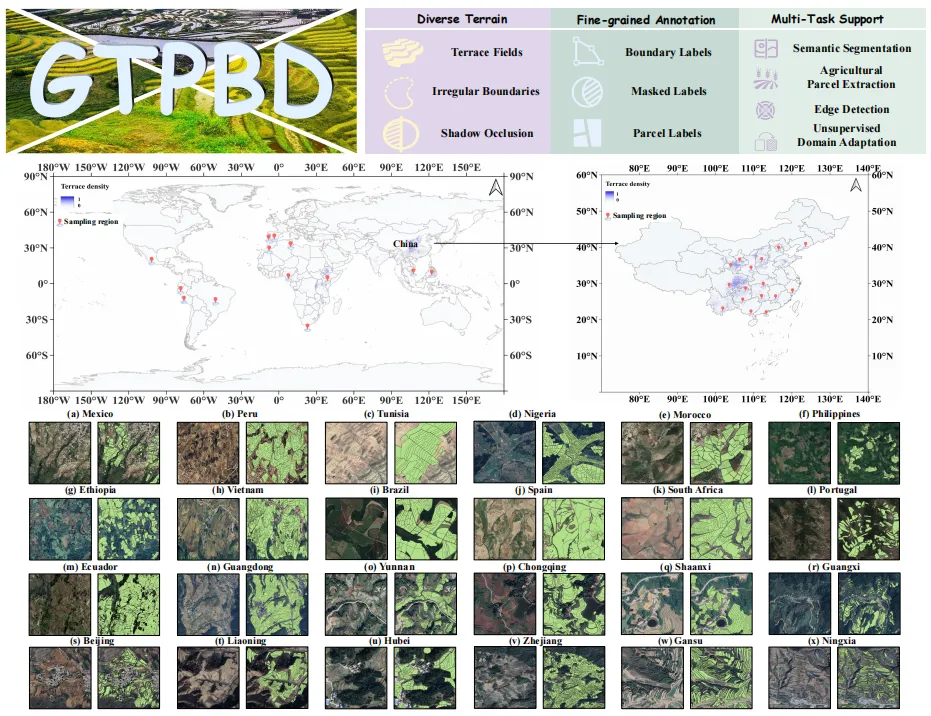Click the Brazil sampling pin on the world map

click(216, 301)
